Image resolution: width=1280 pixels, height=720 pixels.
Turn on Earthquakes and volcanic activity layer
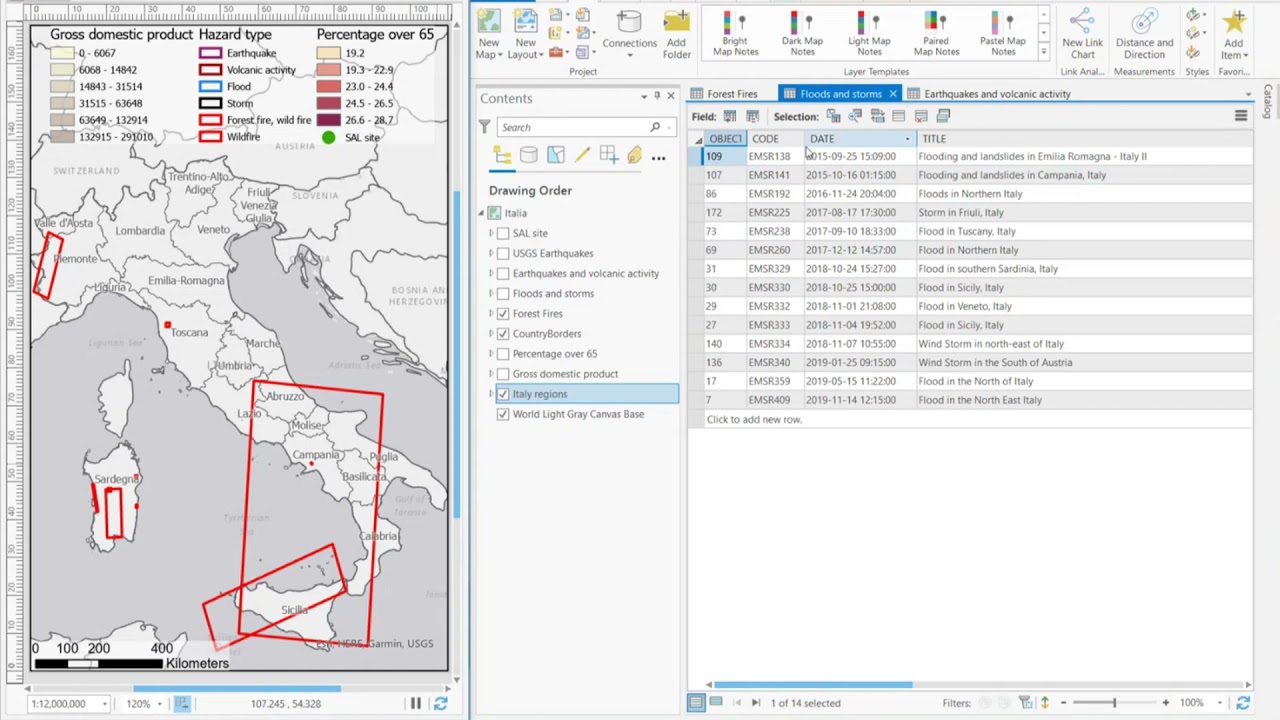[x=503, y=273]
